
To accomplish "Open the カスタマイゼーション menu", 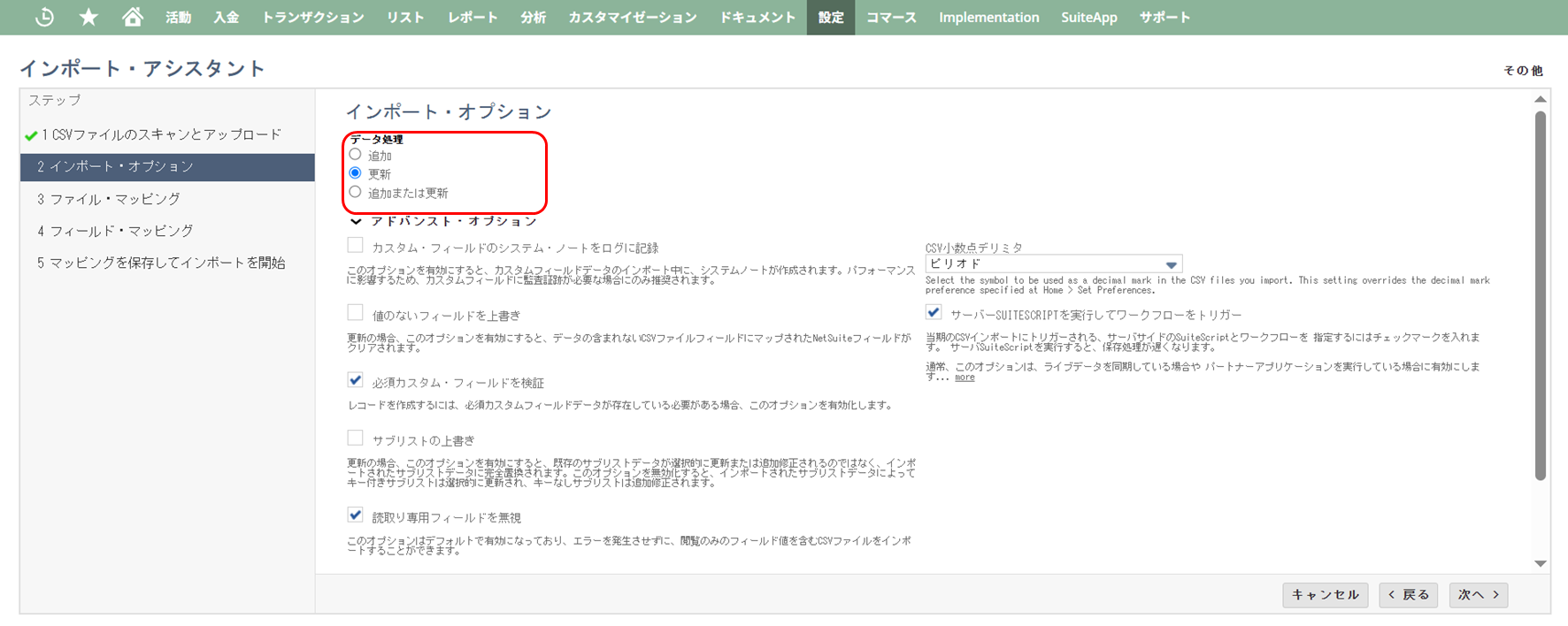I will click(632, 17).
